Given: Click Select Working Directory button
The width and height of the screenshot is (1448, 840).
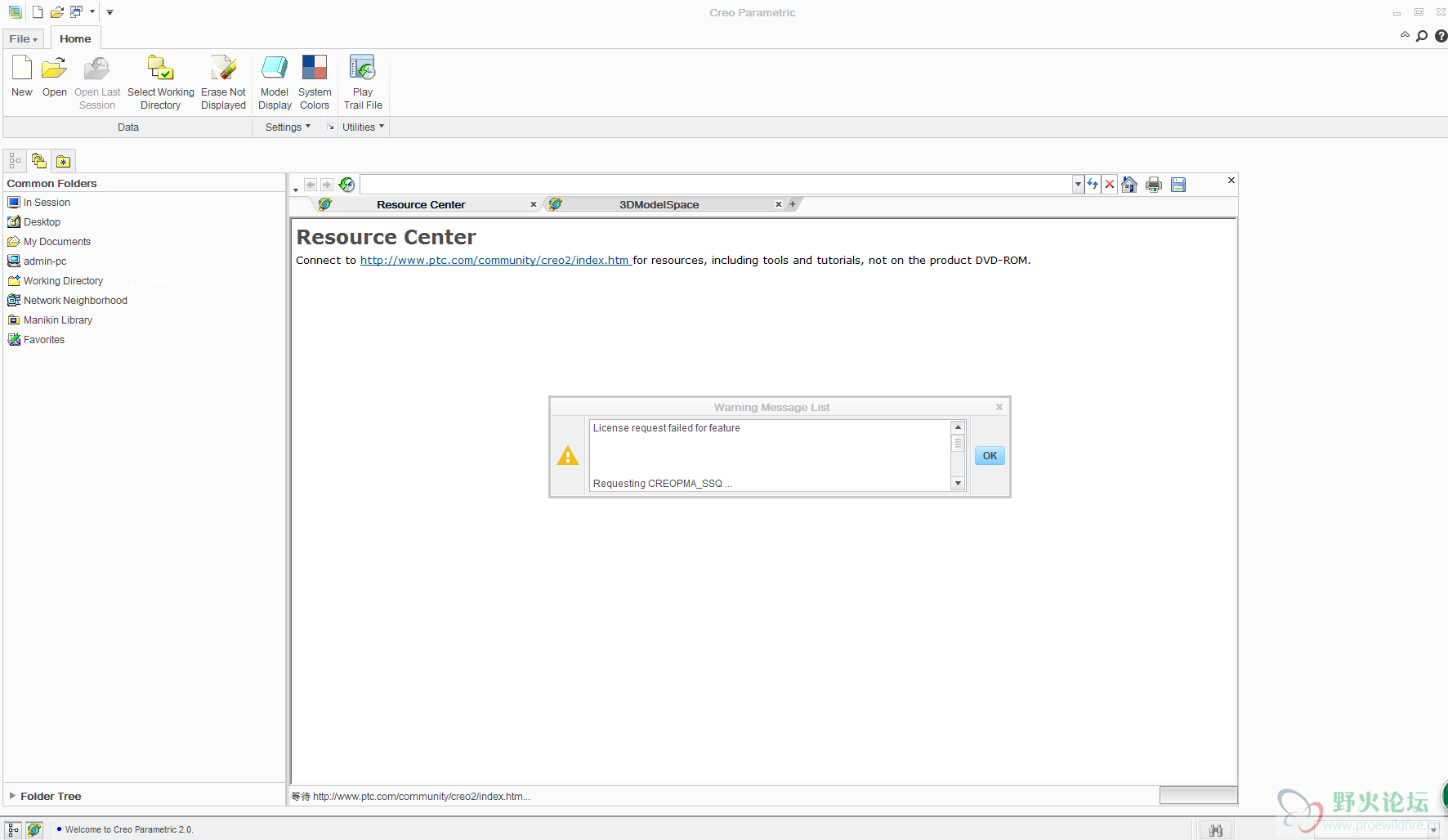Looking at the screenshot, I should coord(161,83).
